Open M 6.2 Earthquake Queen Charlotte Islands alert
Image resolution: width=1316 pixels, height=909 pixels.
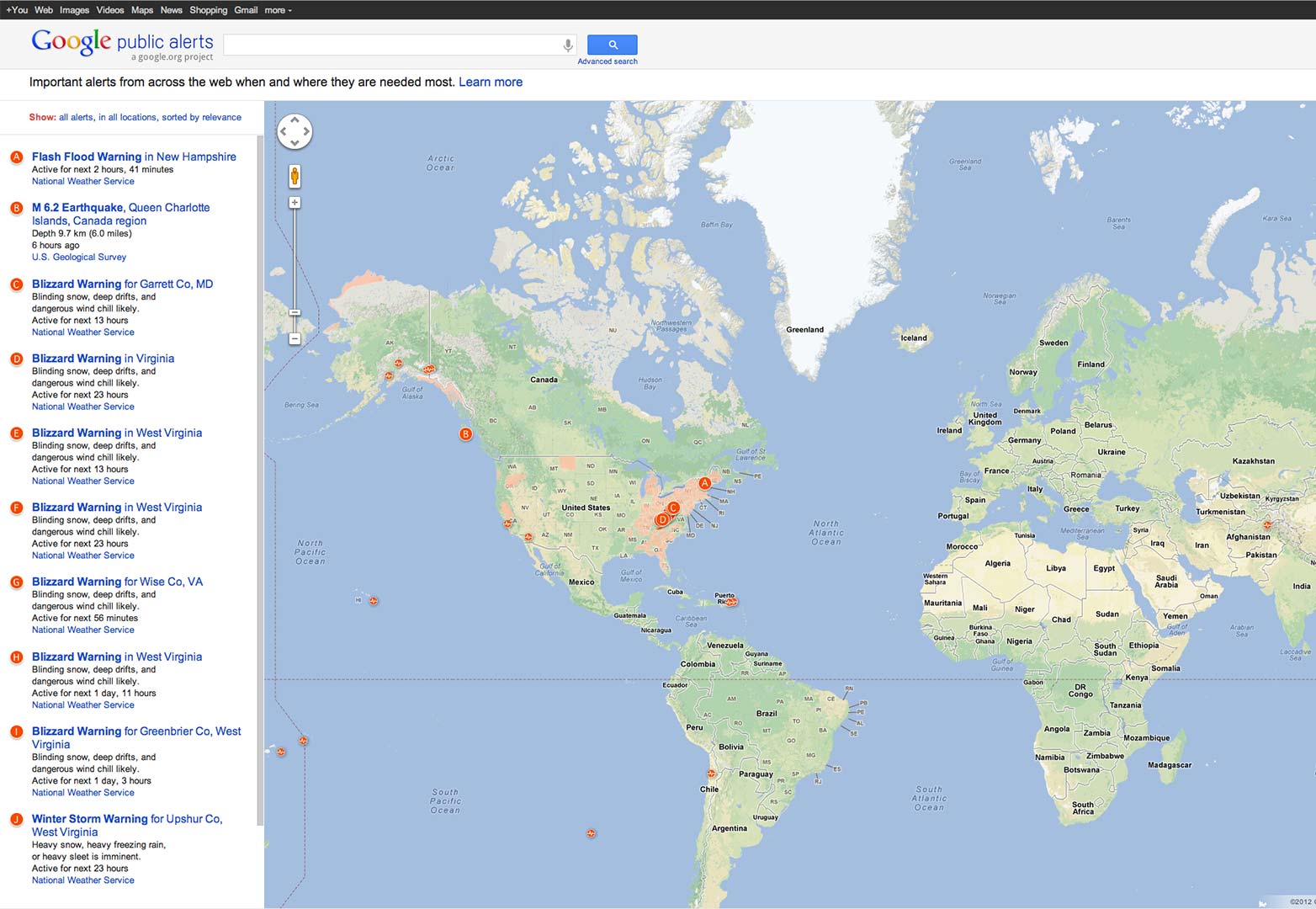[121, 214]
